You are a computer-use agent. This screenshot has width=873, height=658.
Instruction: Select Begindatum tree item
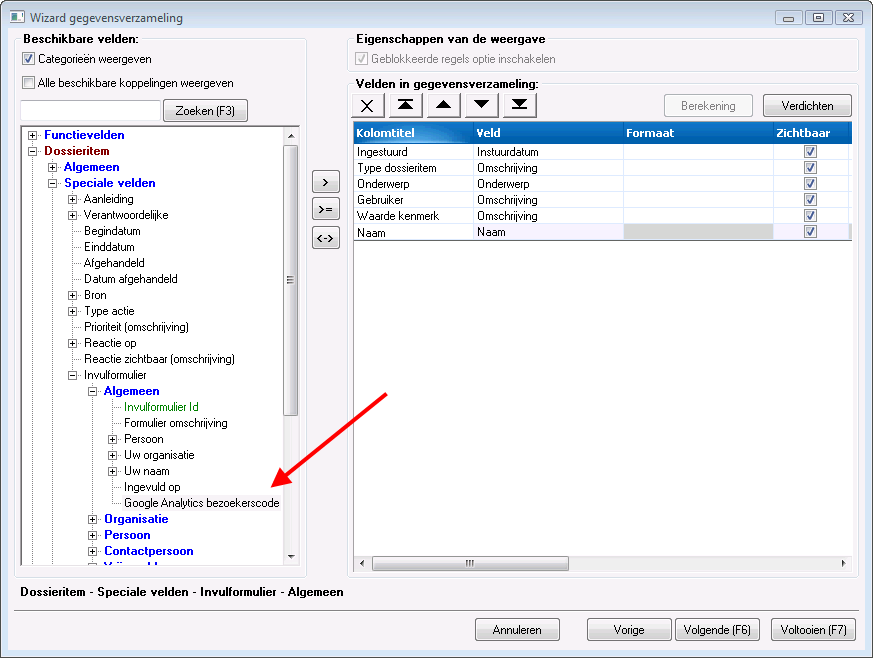112,231
